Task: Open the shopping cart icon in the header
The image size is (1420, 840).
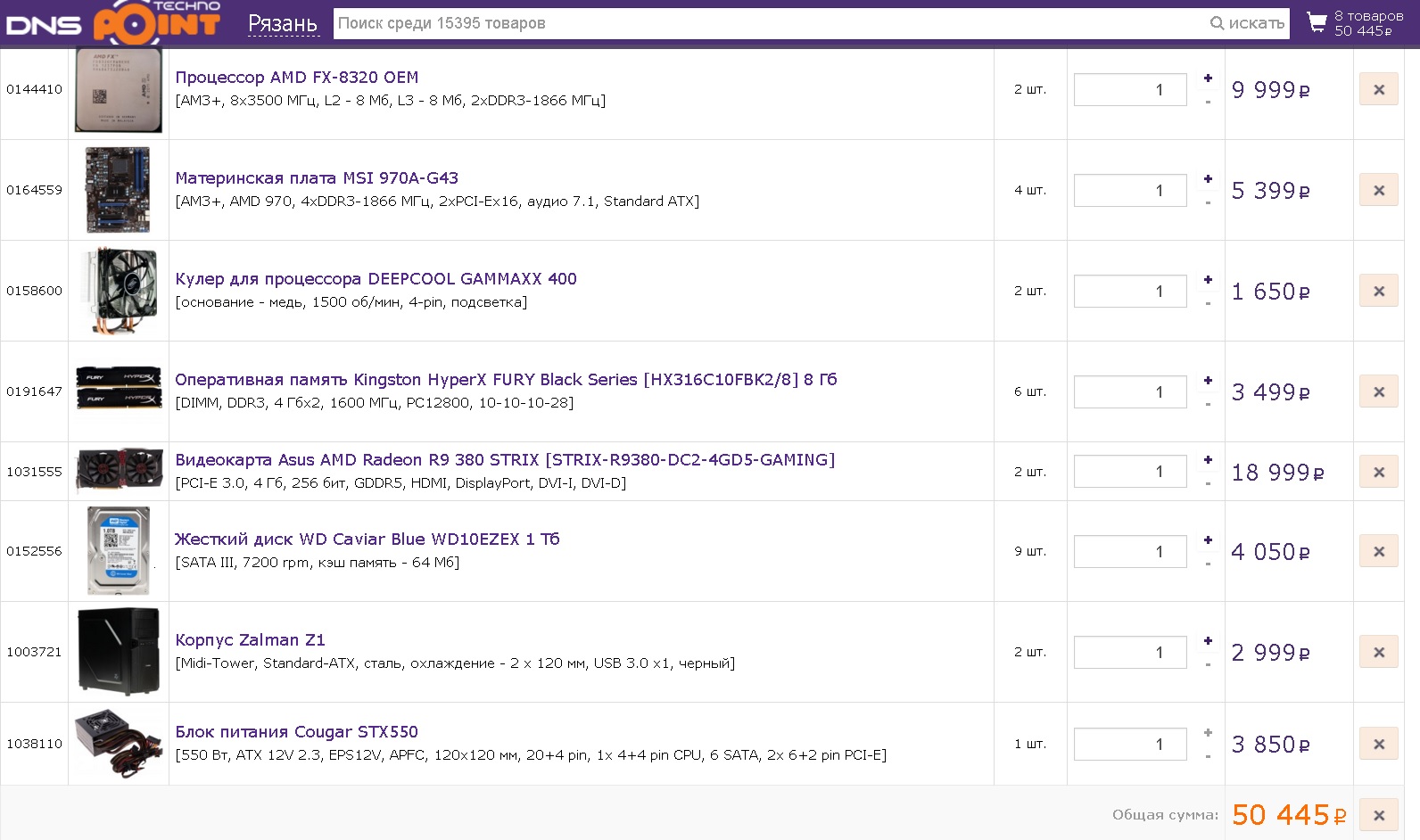Action: [x=1317, y=22]
